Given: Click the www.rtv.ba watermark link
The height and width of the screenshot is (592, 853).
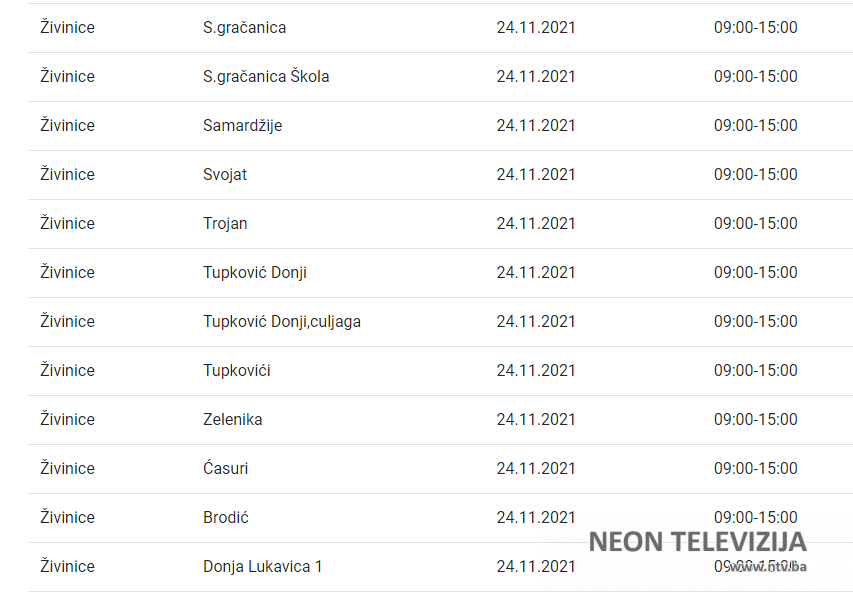Looking at the screenshot, I should point(767,567).
